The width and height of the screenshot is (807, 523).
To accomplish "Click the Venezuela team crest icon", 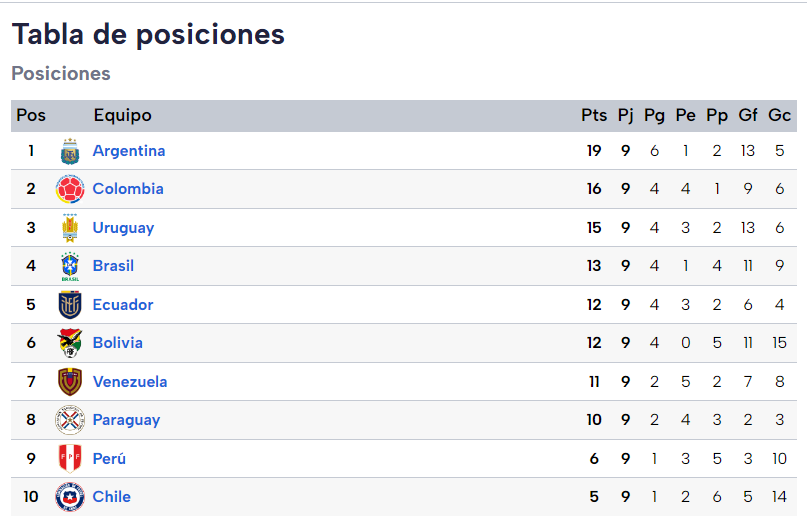I will (x=69, y=382).
